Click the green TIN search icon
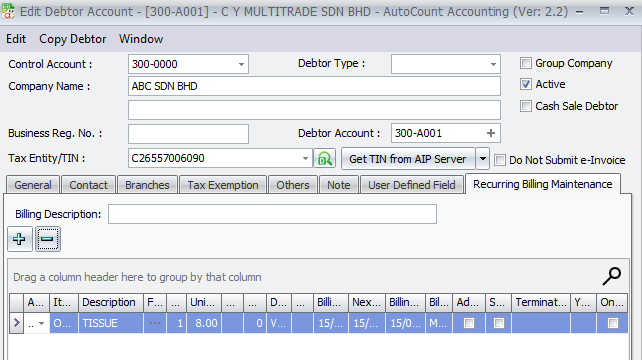The width and height of the screenshot is (642, 360). coord(325,158)
